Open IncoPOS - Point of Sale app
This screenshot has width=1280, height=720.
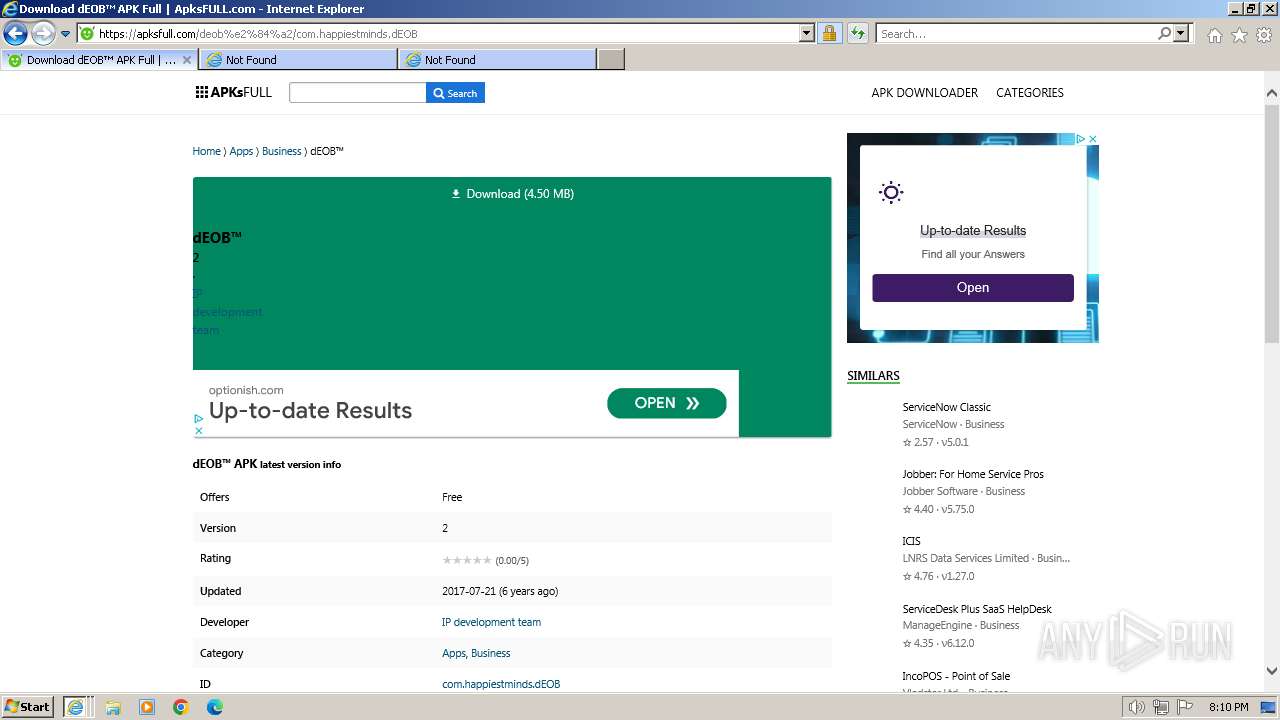pyautogui.click(x=955, y=676)
